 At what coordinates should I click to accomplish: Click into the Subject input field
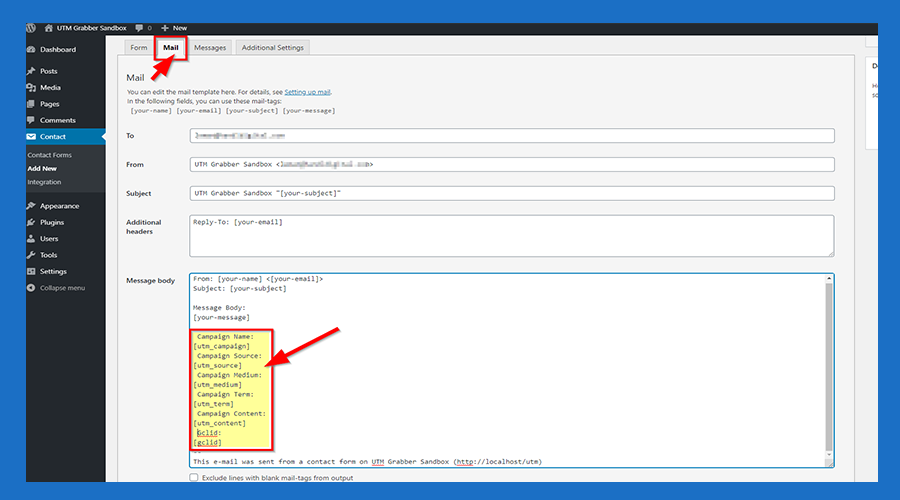pos(511,193)
